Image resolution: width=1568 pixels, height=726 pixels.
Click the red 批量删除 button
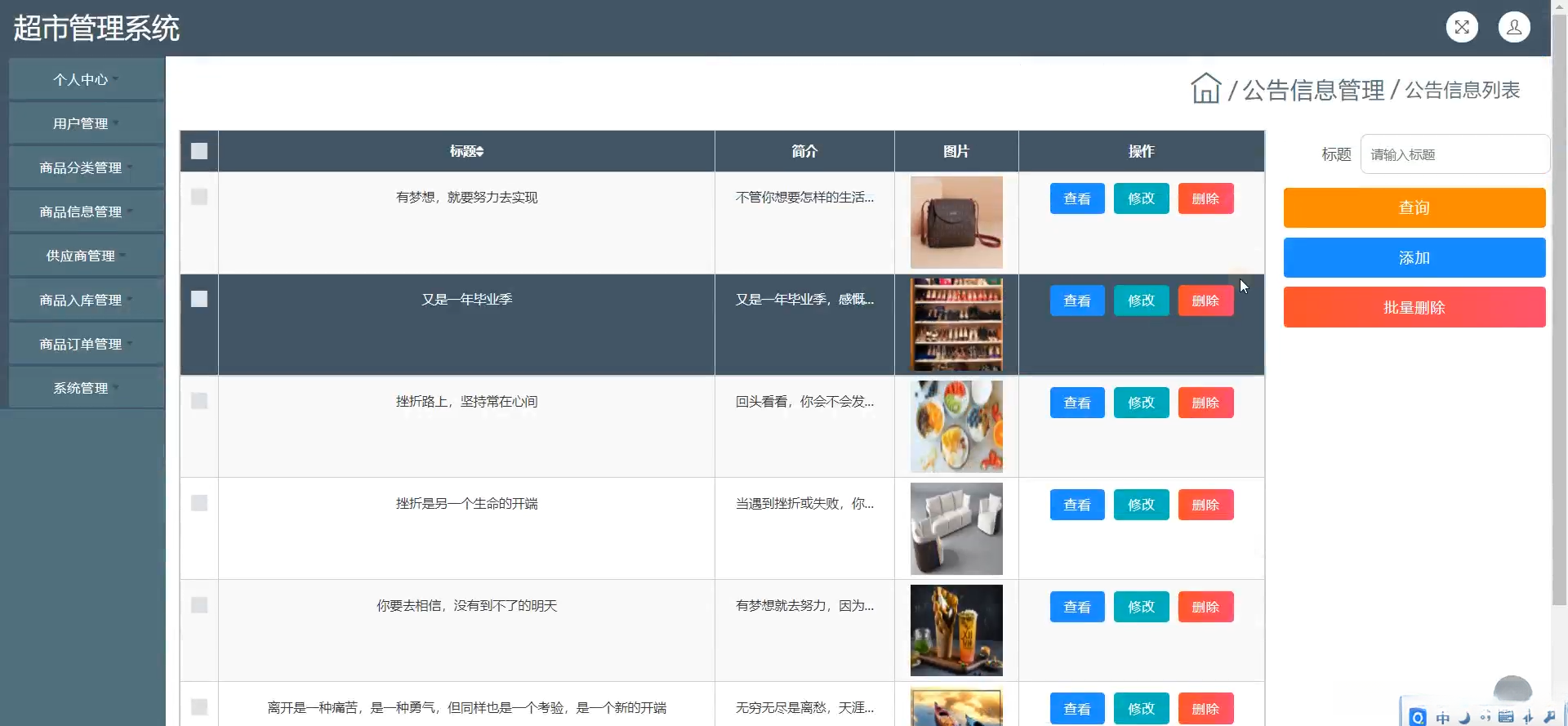tap(1414, 307)
